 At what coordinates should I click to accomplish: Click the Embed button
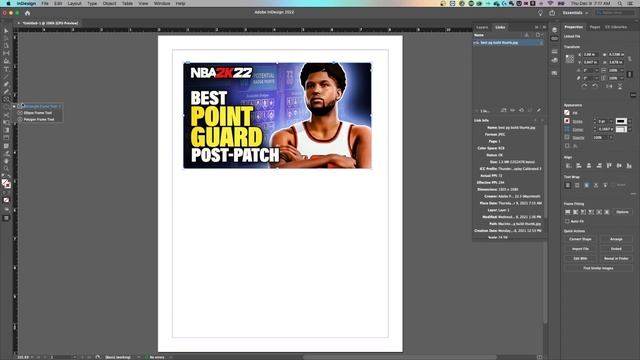(x=616, y=249)
